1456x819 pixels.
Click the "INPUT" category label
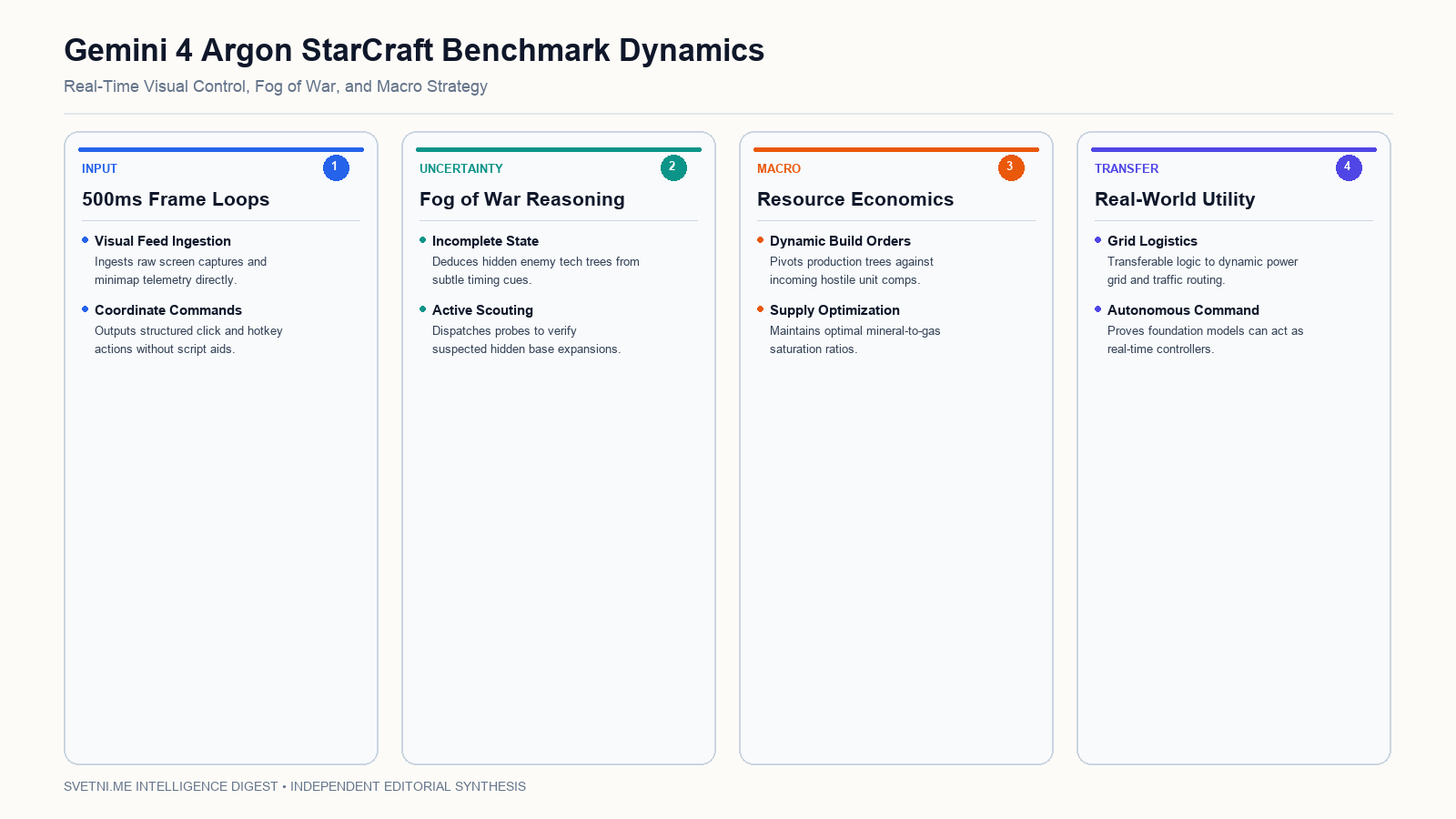(x=99, y=168)
